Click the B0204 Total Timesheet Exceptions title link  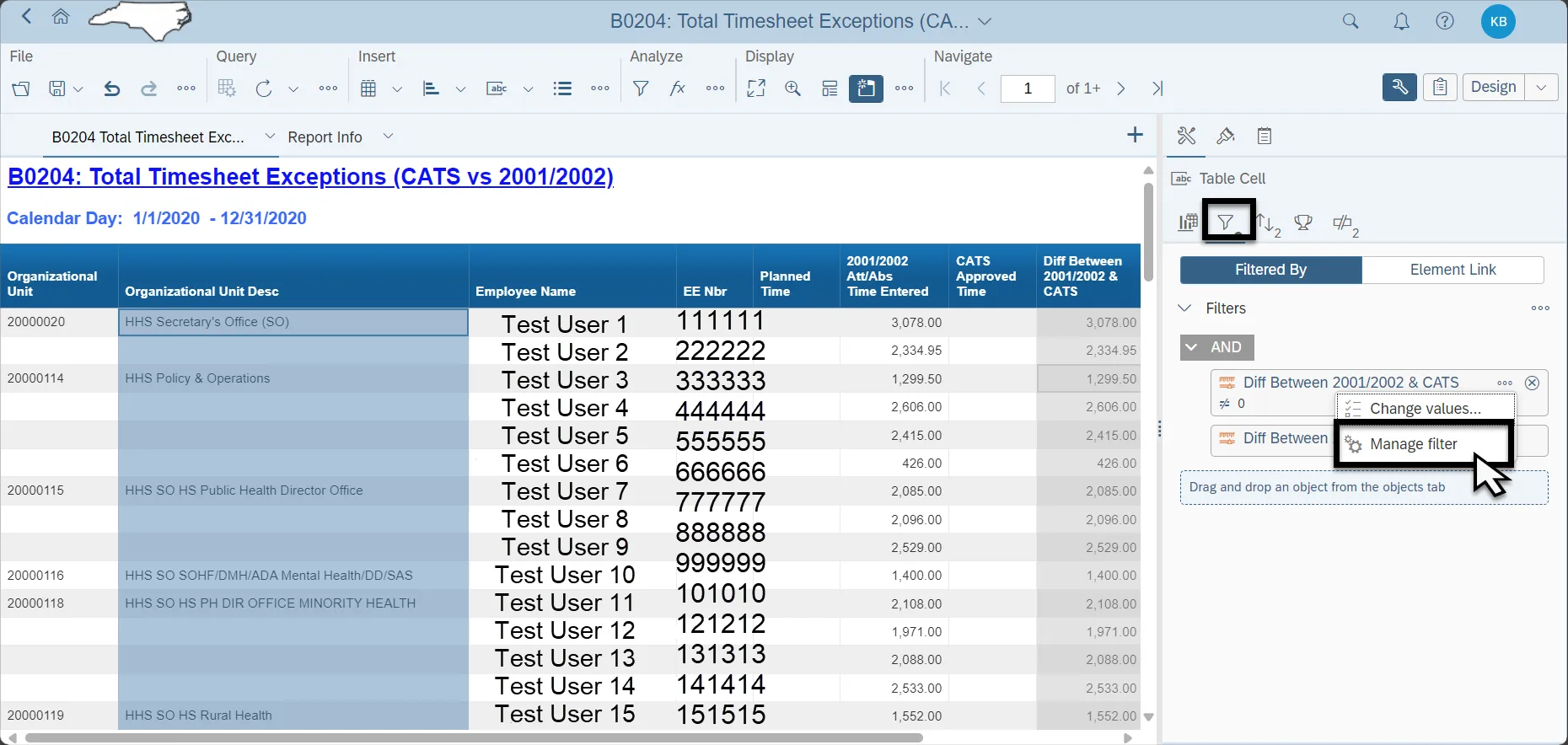(310, 177)
